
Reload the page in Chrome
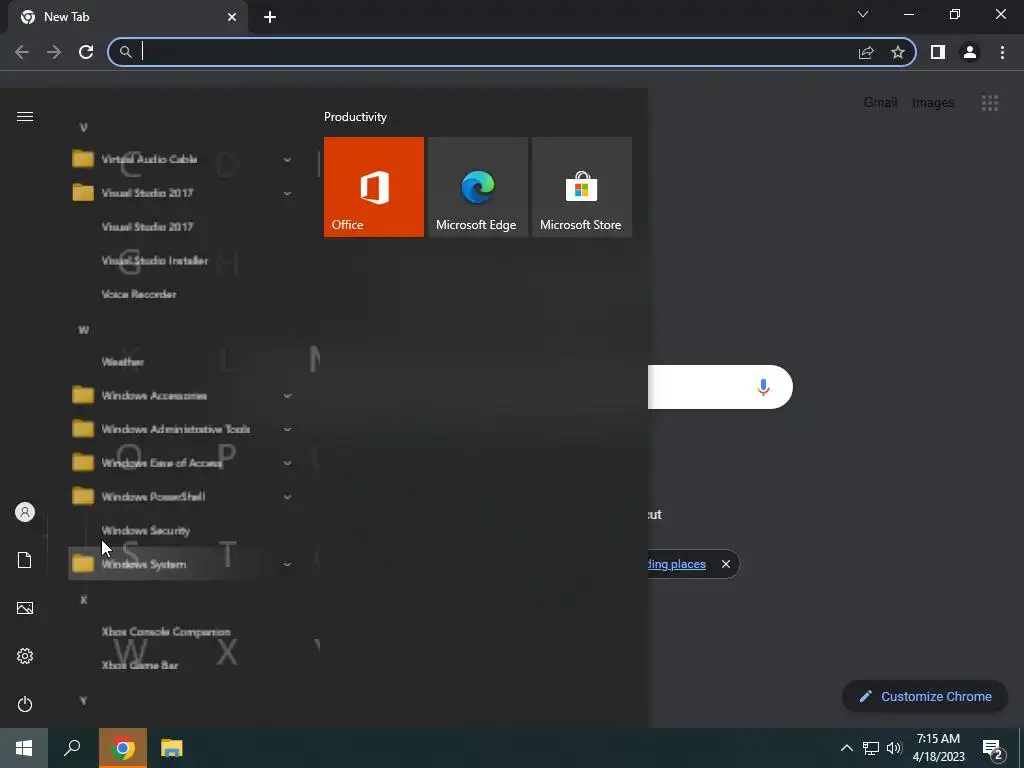coord(86,52)
